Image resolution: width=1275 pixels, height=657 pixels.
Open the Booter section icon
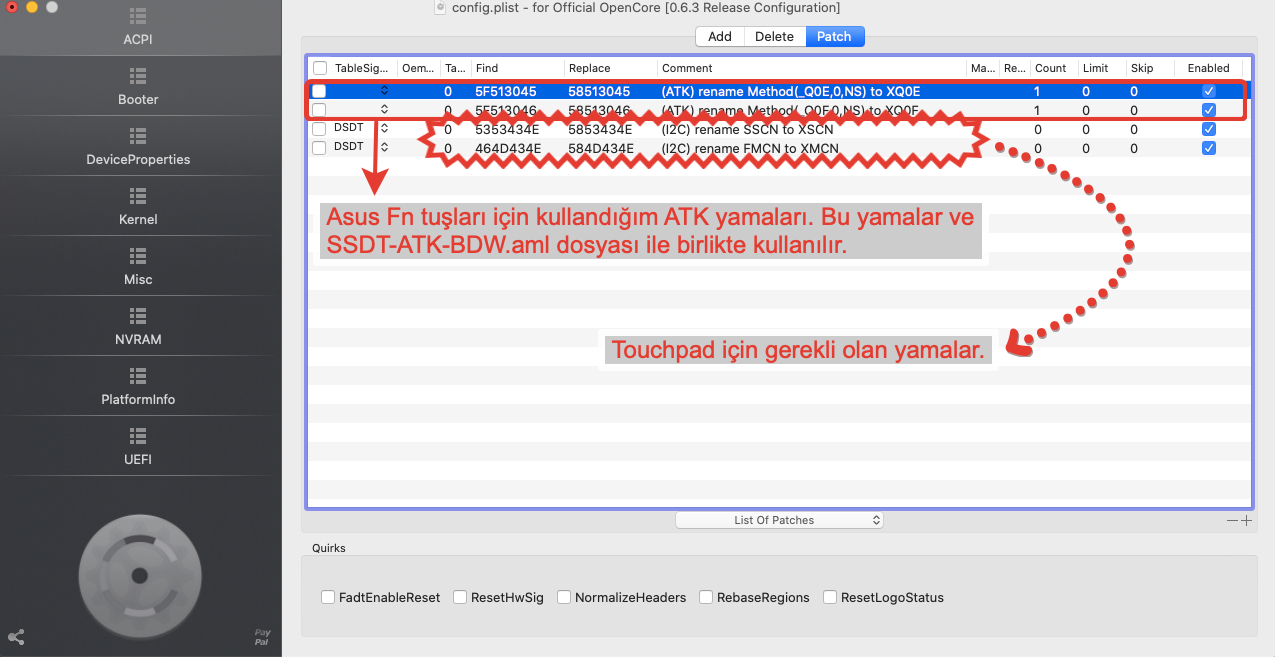pyautogui.click(x=138, y=76)
